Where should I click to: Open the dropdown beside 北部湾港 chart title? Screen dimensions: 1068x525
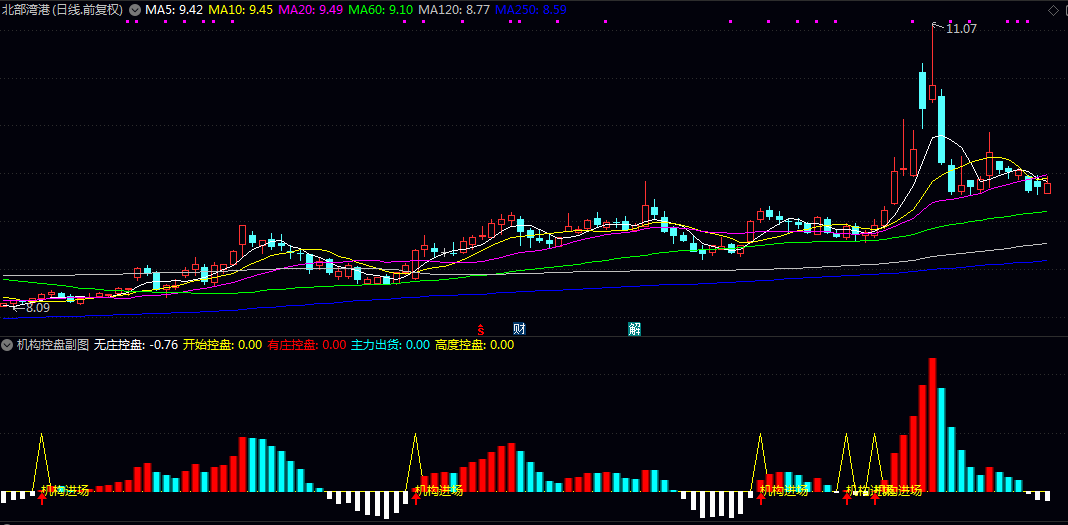(136, 10)
